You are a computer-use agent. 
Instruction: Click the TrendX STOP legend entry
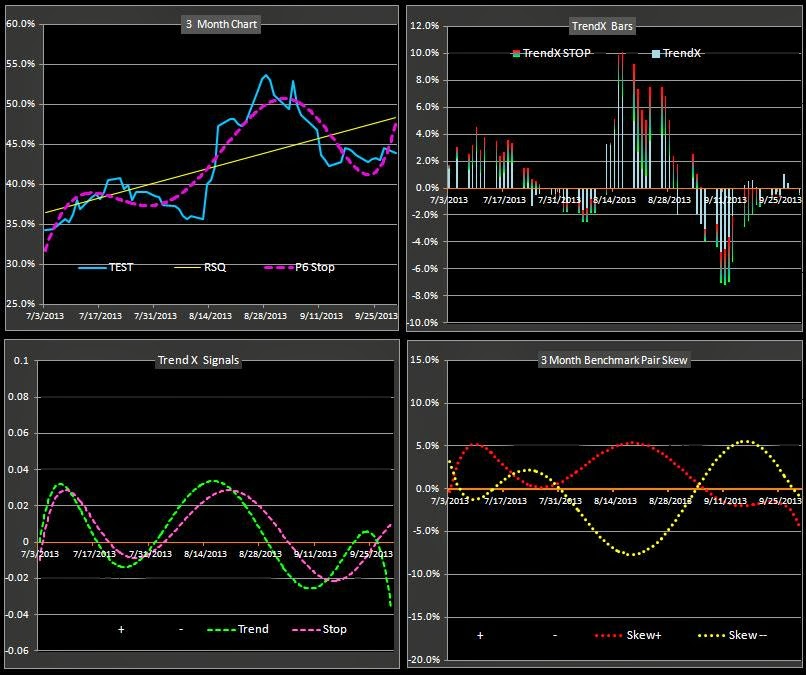pos(552,53)
